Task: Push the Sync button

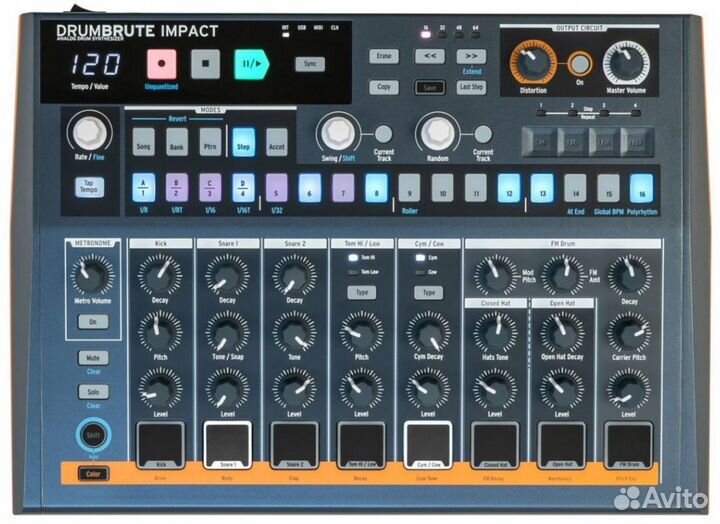Action: pyautogui.click(x=310, y=64)
